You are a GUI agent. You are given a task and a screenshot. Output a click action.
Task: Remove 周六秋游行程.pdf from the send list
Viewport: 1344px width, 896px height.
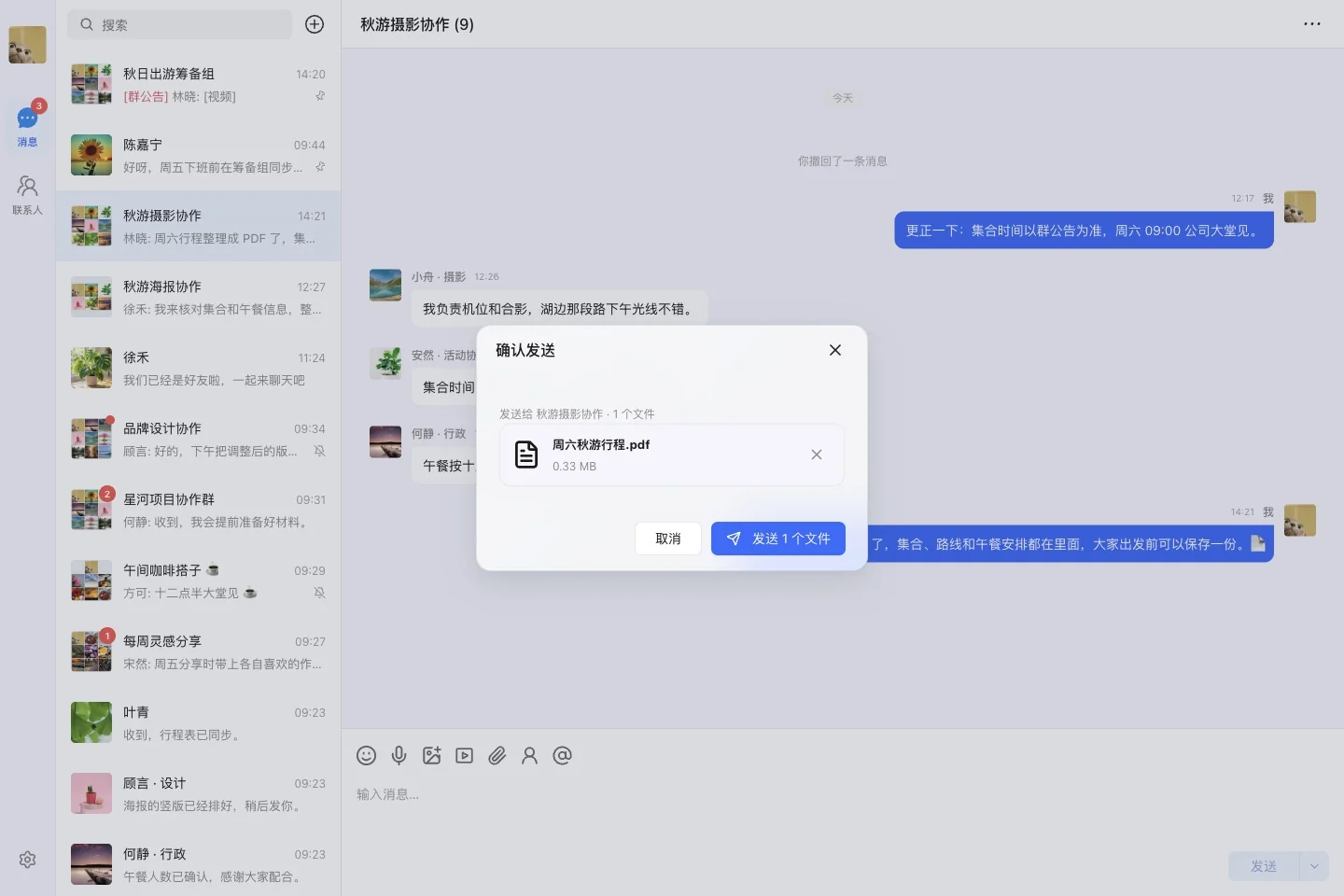pyautogui.click(x=817, y=455)
